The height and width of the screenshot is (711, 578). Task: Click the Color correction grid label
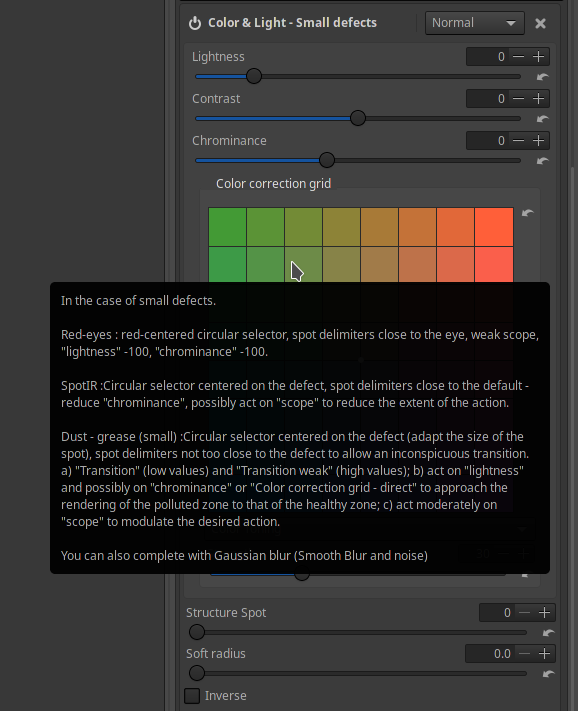273,184
